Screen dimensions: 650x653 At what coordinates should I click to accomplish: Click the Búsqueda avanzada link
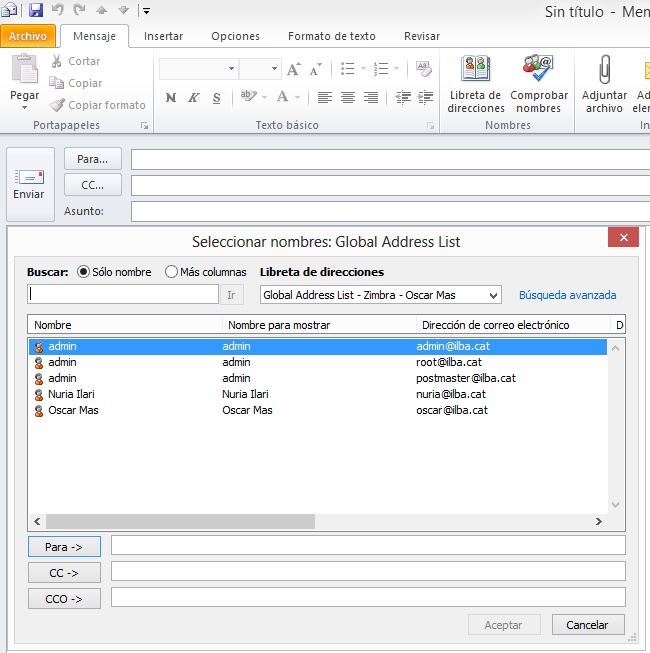568,295
